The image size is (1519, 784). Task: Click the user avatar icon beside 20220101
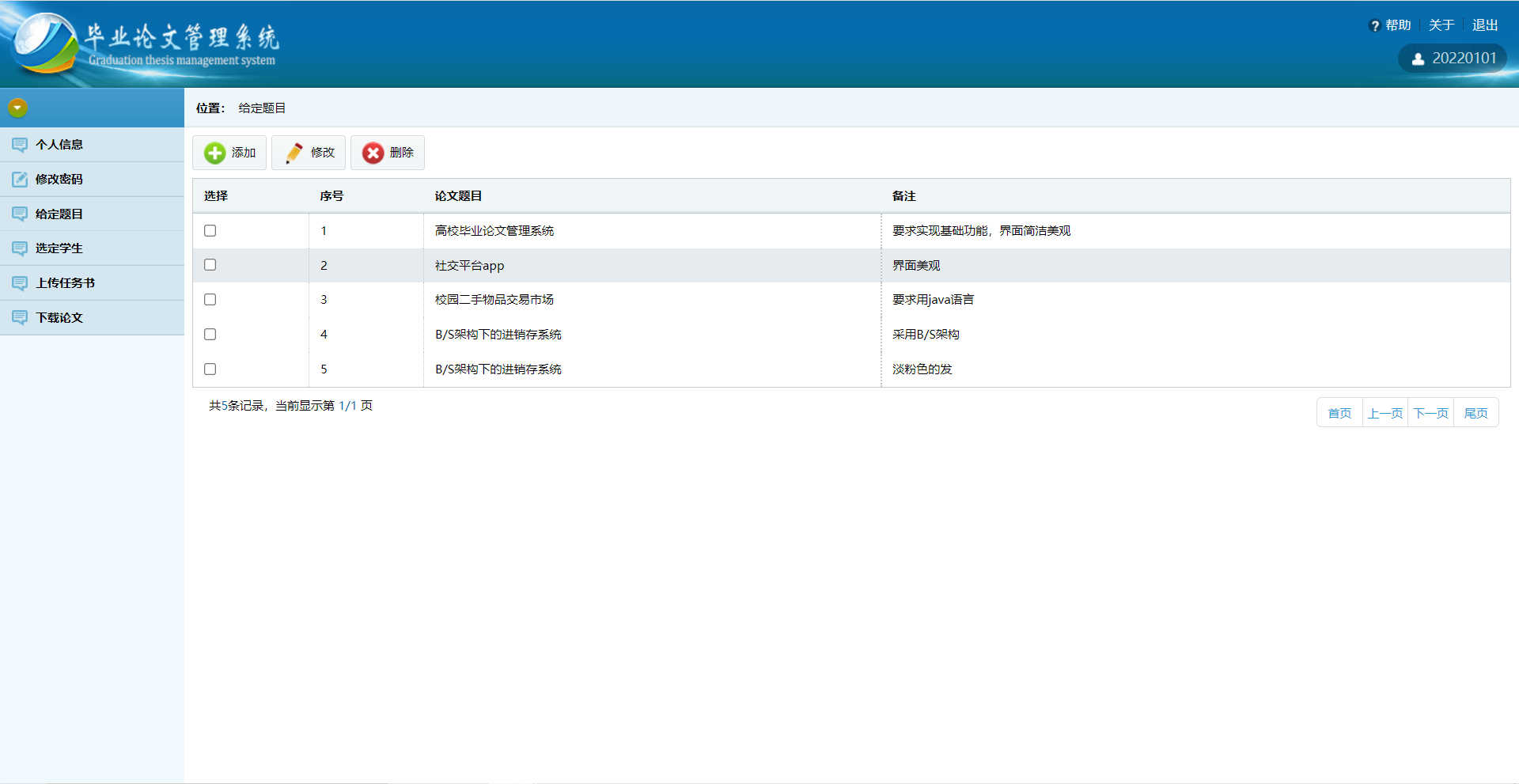1418,59
